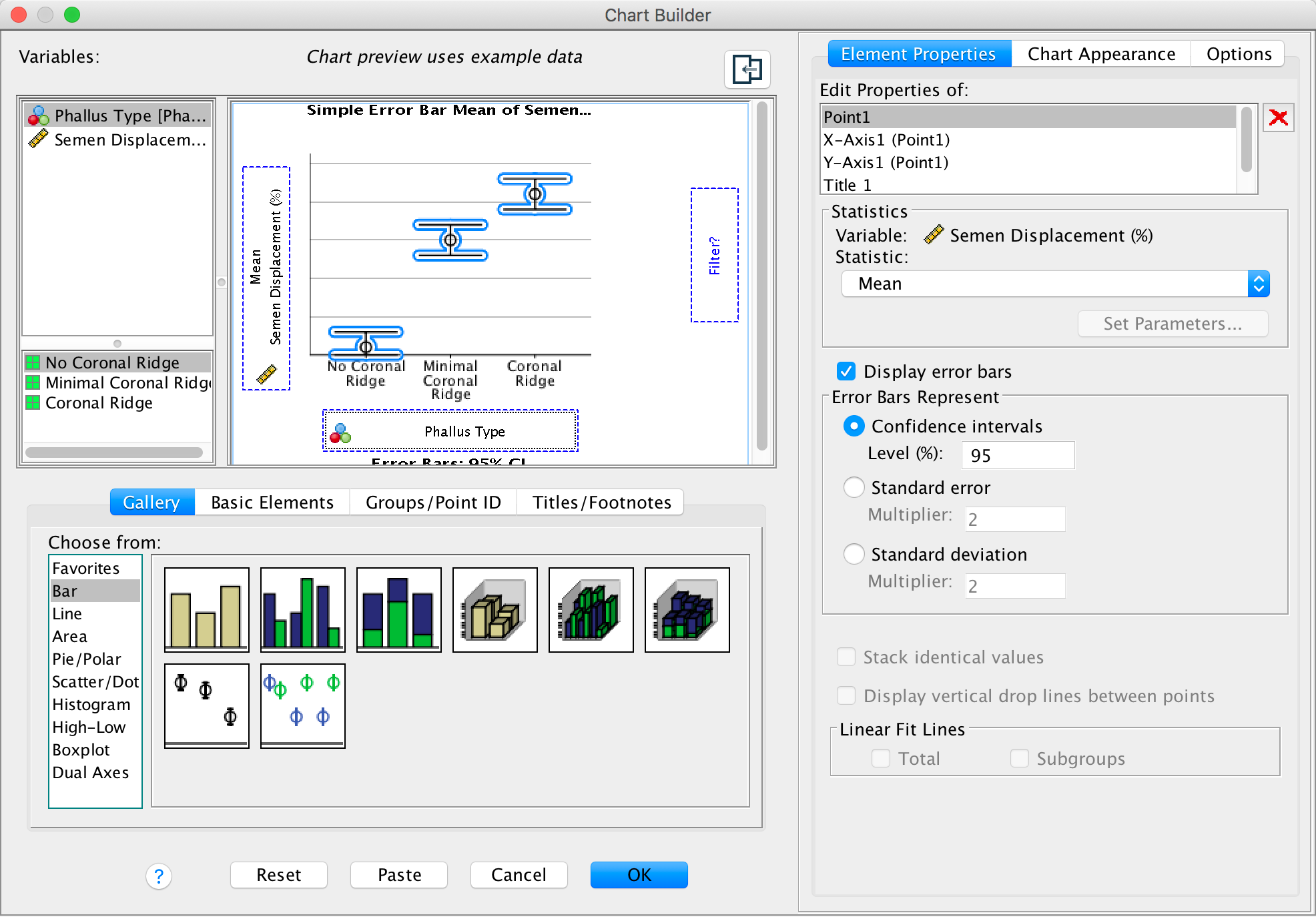Select the Clustered Bar chart icon
Screen dimensions: 1316x917
coord(302,609)
